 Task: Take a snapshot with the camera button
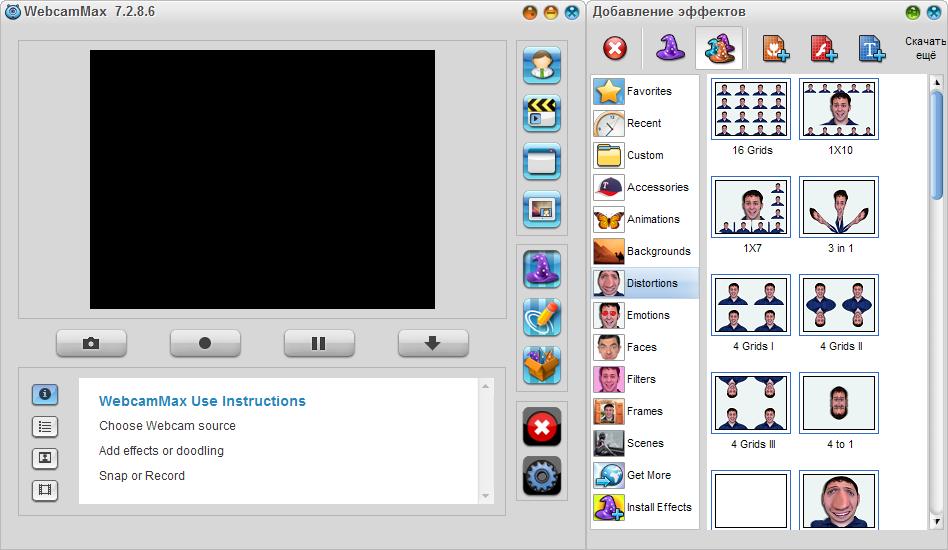tap(91, 343)
